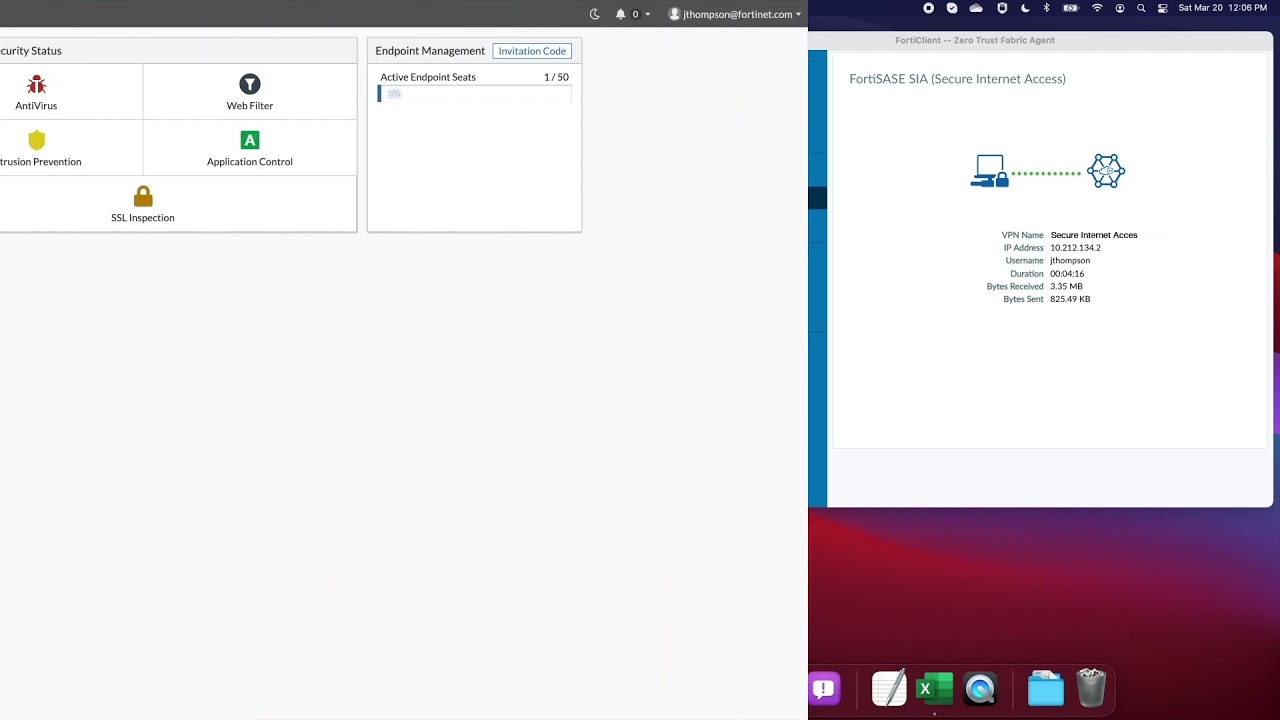Click the screen recording stop icon in menu bar
1280x720 pixels.
pyautogui.click(x=929, y=8)
